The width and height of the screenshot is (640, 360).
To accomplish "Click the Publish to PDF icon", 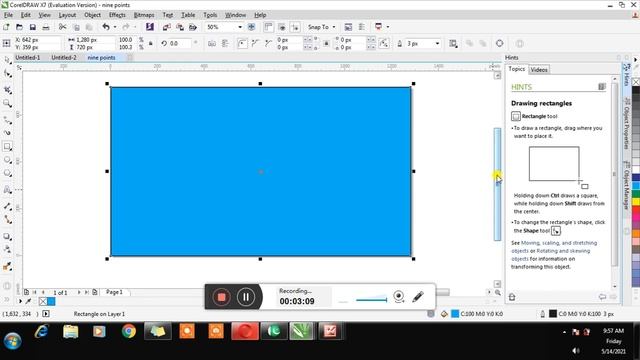I will click(193, 27).
